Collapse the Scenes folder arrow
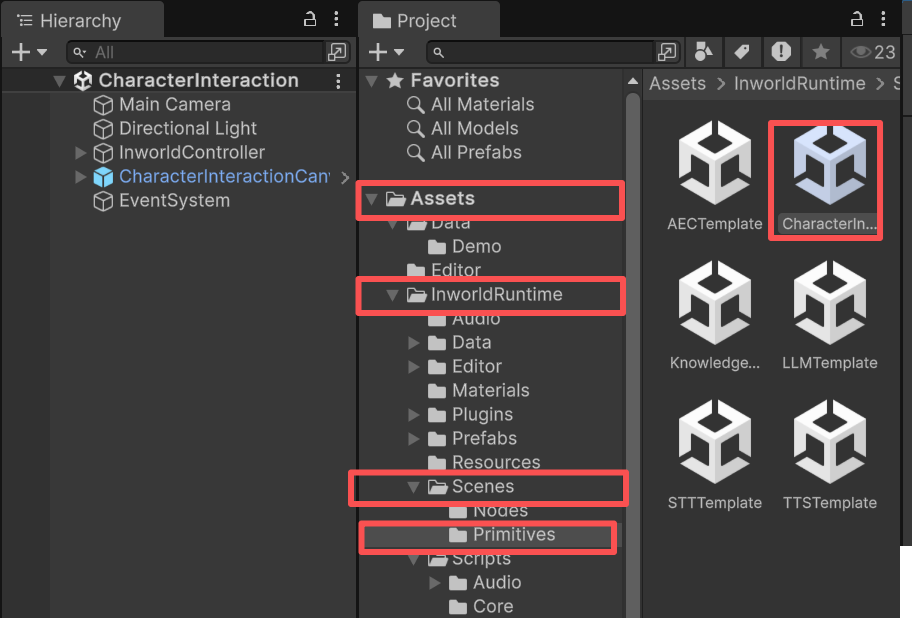 (x=414, y=487)
